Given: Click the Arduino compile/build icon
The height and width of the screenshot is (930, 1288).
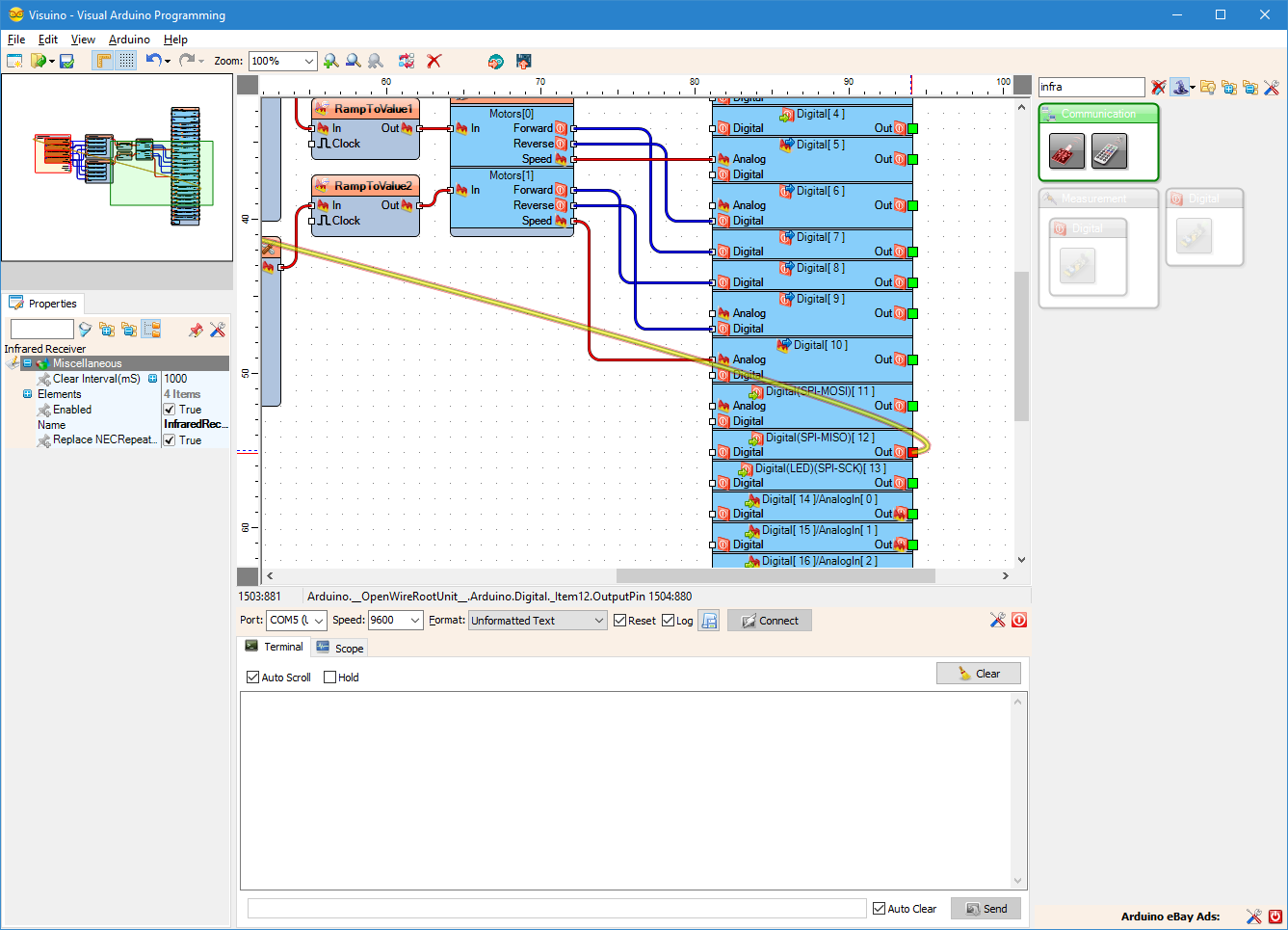Looking at the screenshot, I should (x=495, y=61).
